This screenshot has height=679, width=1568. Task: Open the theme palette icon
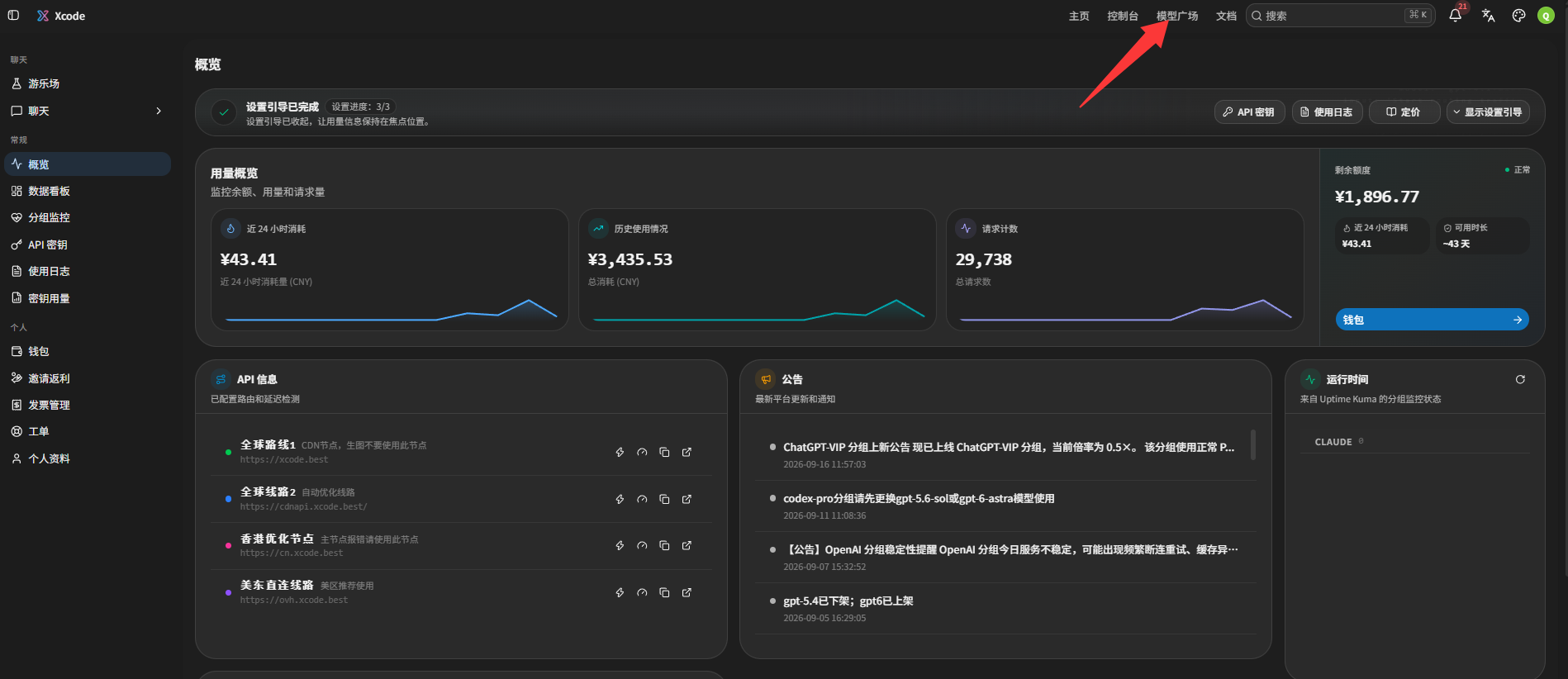pos(1518,16)
